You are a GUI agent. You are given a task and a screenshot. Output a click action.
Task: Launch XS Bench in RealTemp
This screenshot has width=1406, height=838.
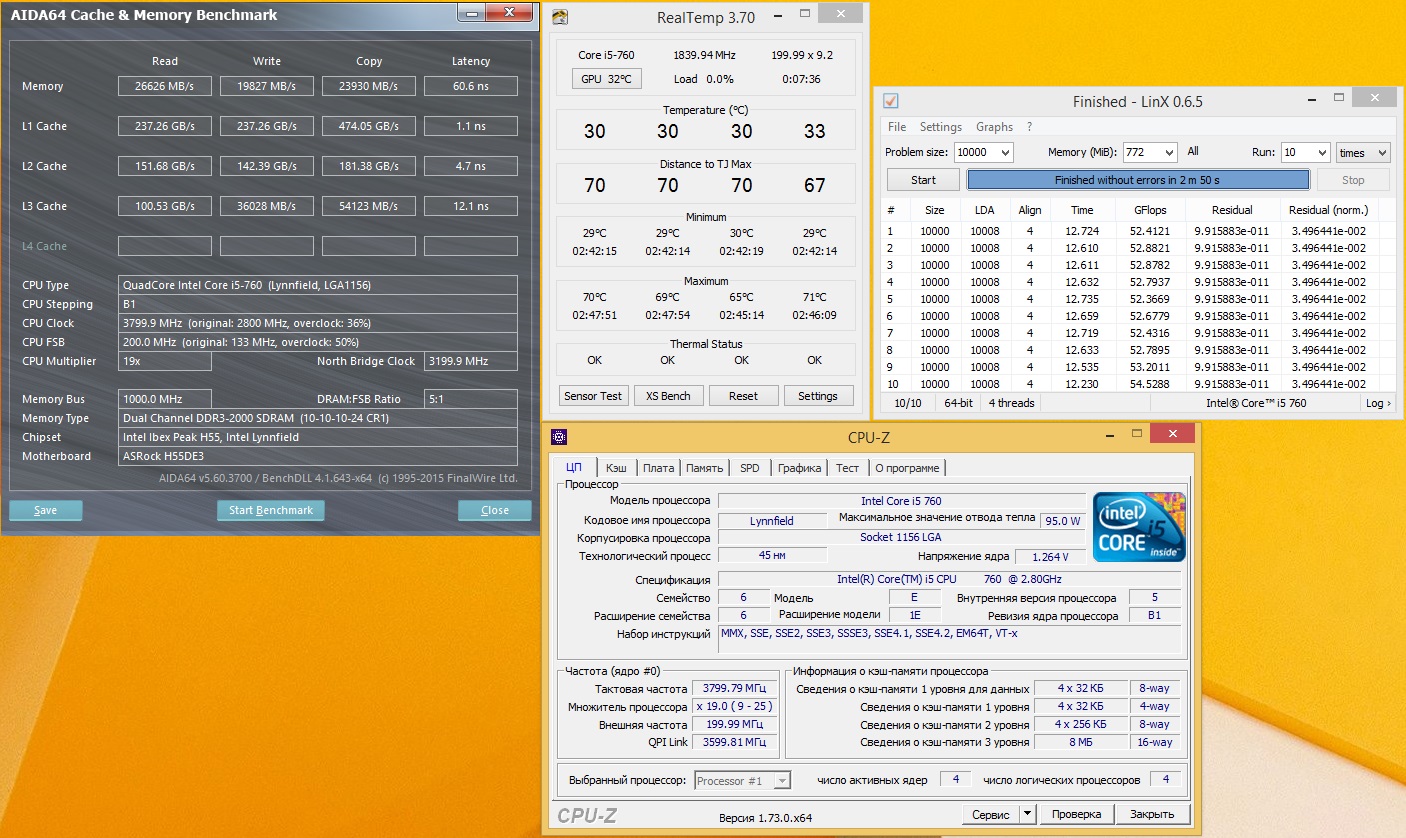[x=668, y=396]
